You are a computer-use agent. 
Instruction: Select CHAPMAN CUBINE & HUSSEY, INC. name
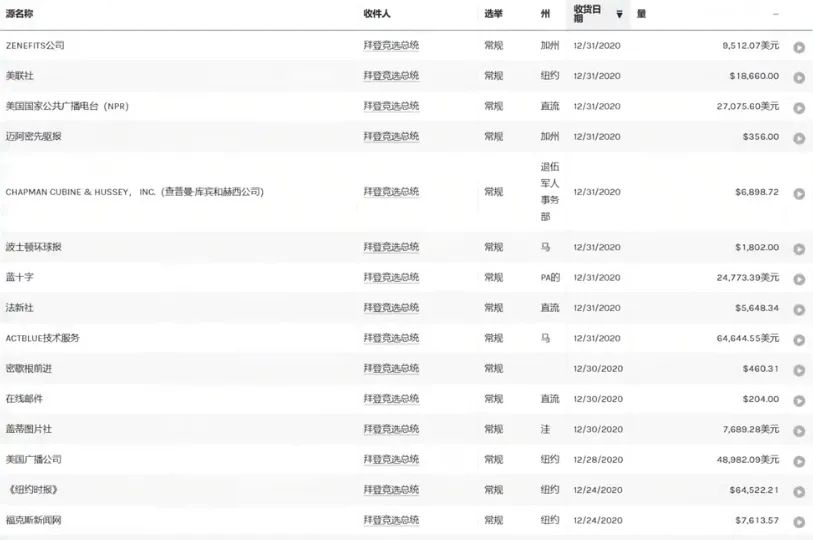[x=134, y=192]
